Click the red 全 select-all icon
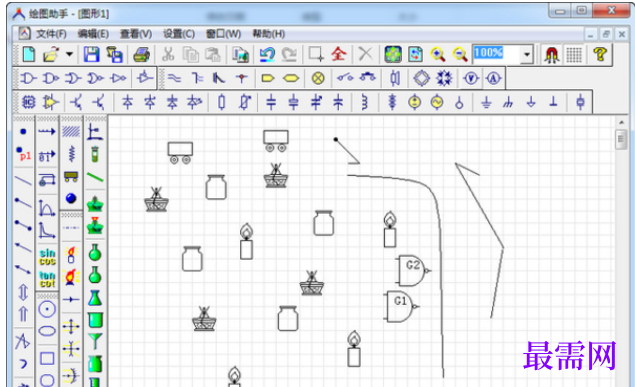 click(x=339, y=54)
